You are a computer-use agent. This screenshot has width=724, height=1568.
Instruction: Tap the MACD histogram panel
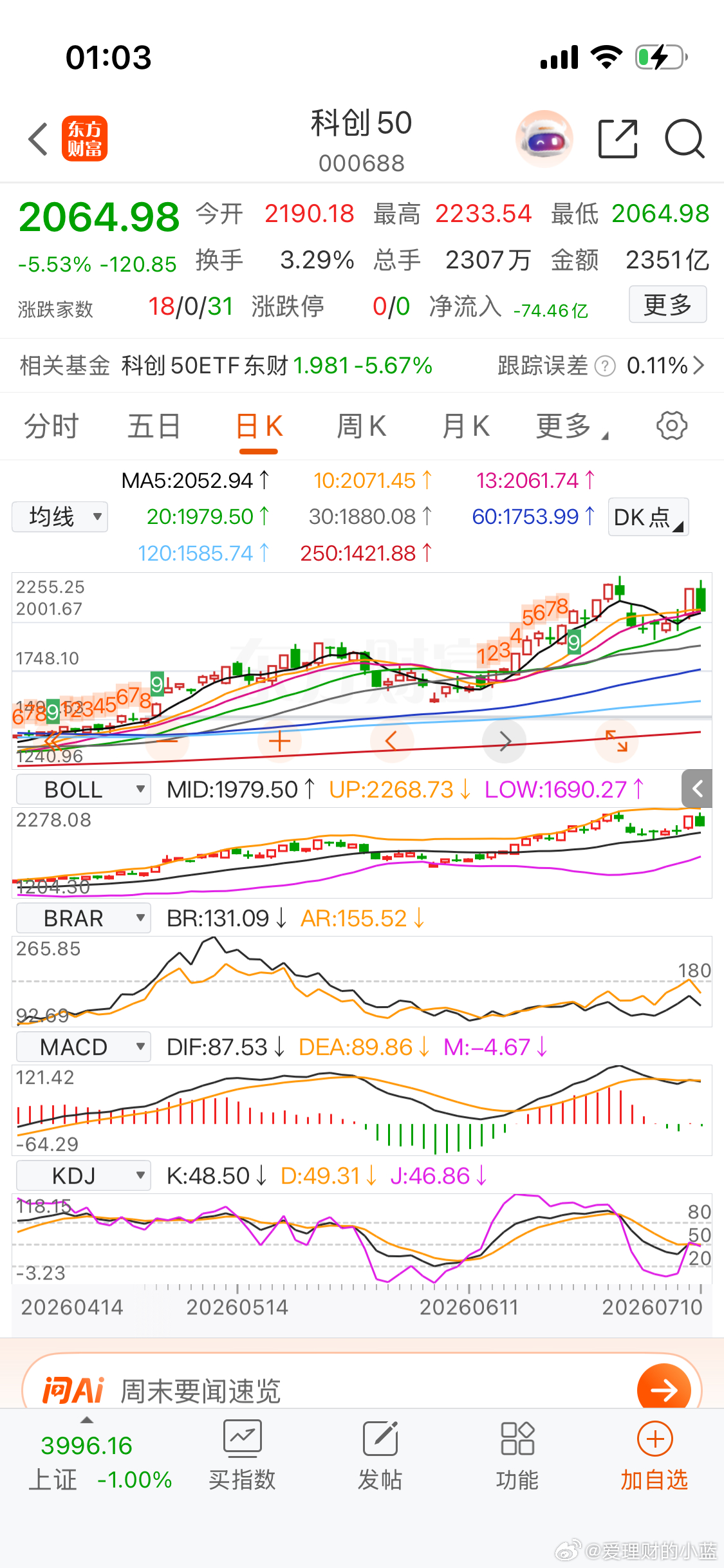[362, 1110]
